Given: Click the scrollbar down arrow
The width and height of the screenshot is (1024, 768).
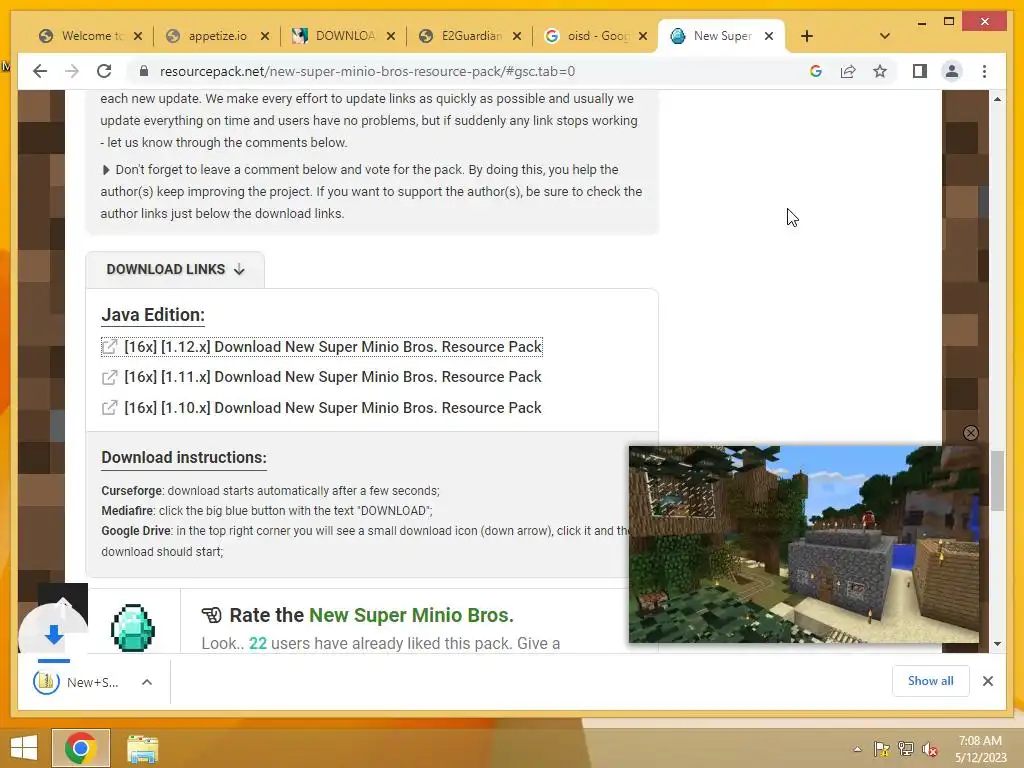Looking at the screenshot, I should point(997,644).
